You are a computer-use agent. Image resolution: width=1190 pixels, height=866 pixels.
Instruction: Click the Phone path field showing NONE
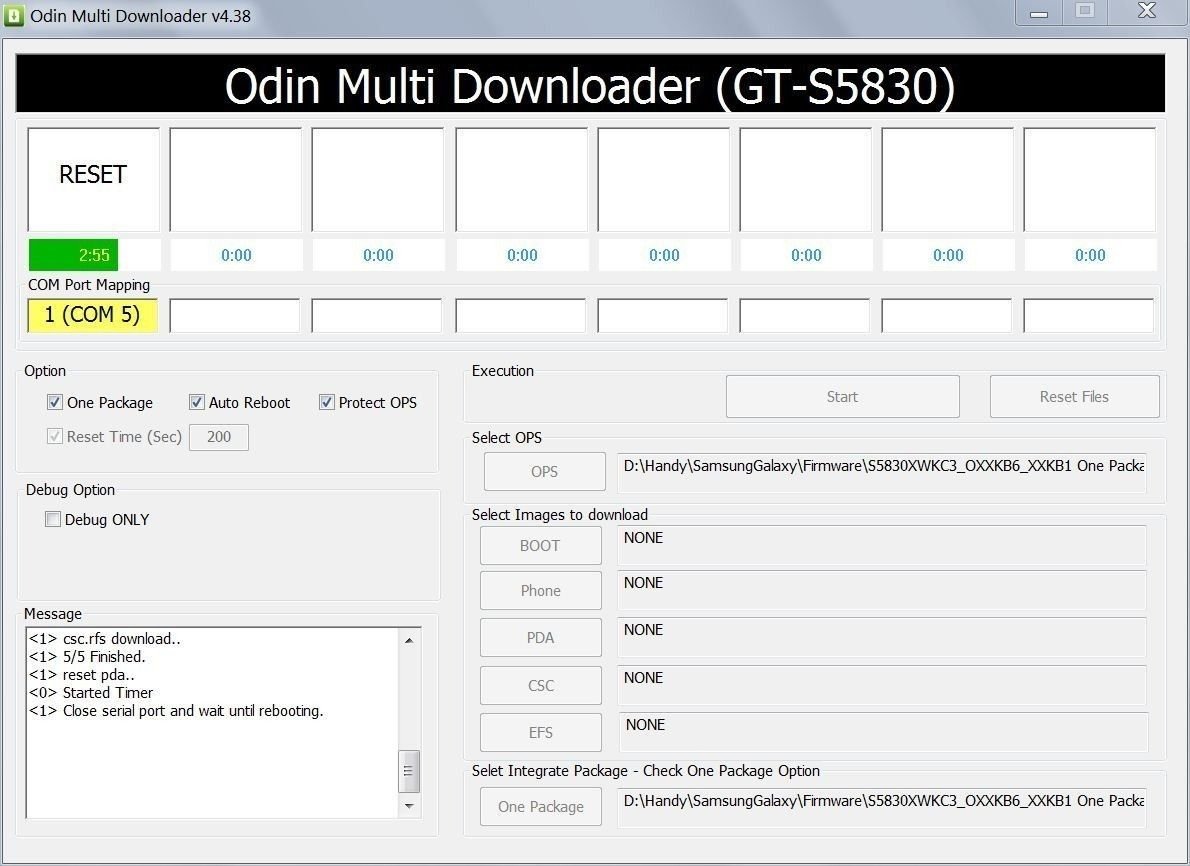click(882, 590)
